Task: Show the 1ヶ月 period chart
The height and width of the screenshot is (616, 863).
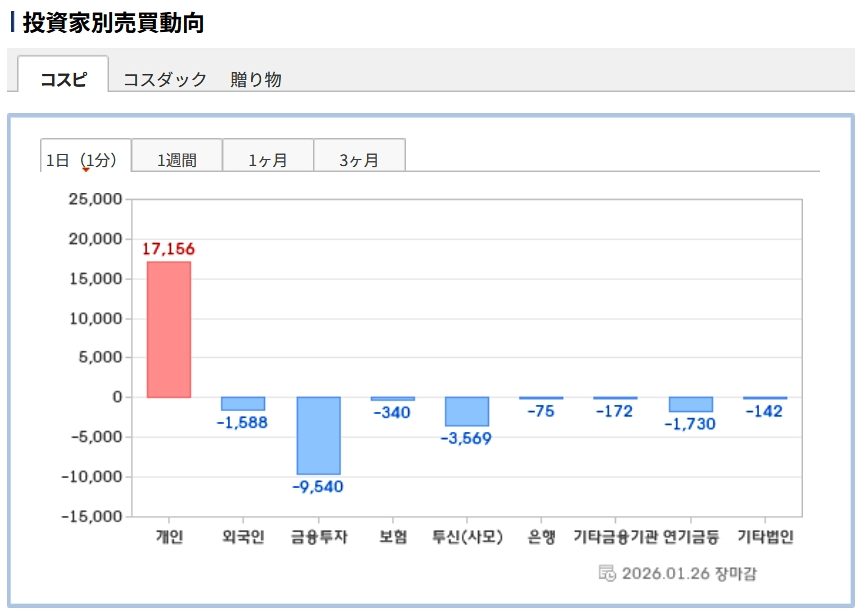Action: (268, 159)
